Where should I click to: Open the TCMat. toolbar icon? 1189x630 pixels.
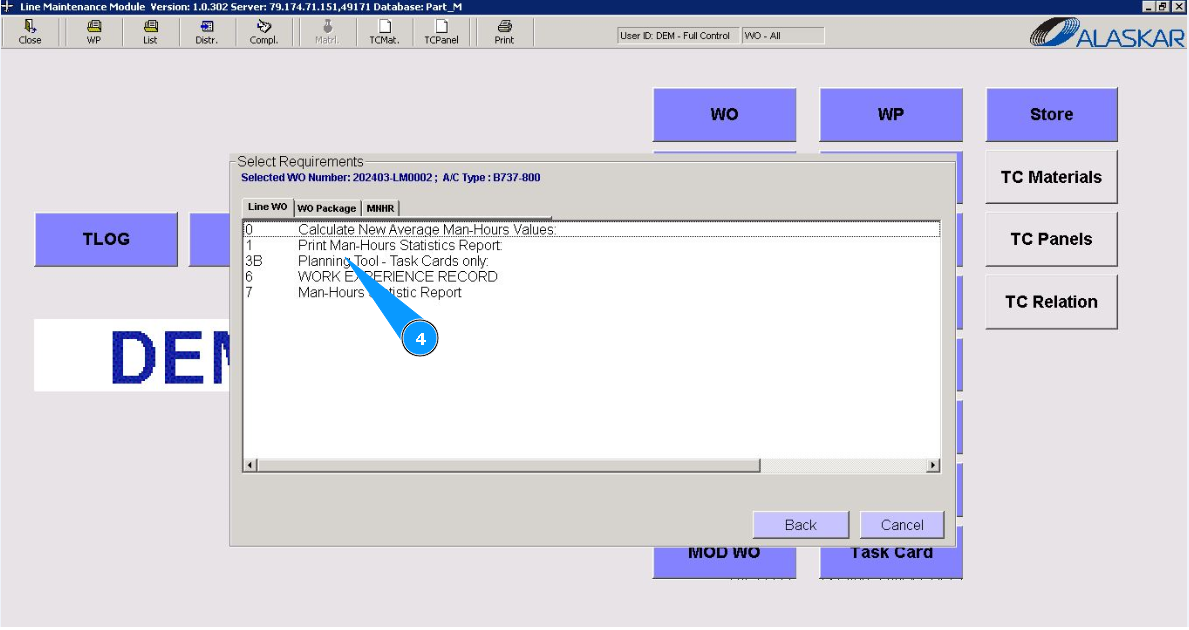(384, 33)
